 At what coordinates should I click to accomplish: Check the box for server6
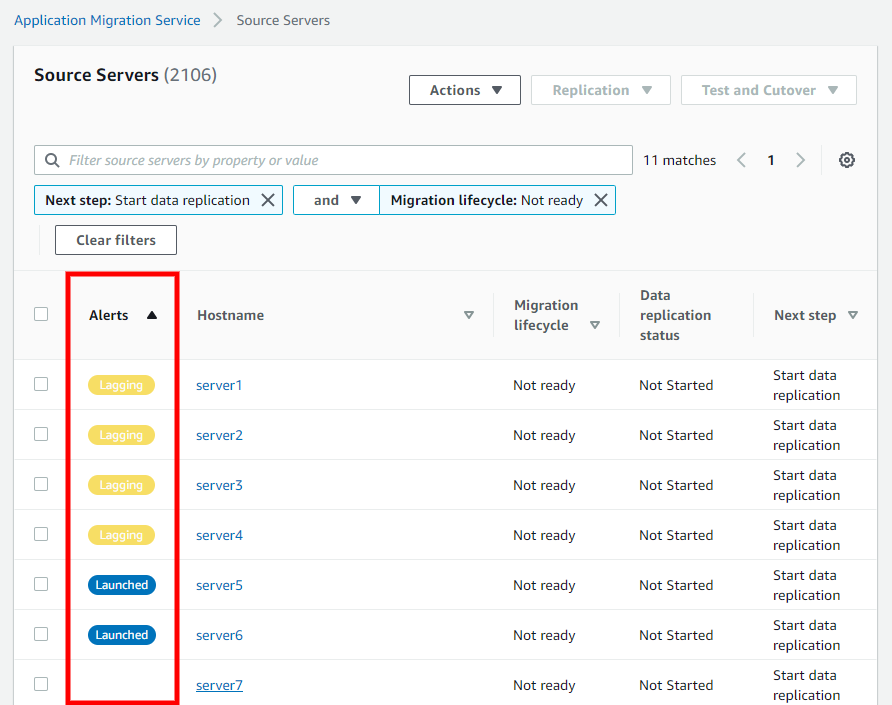pyautogui.click(x=41, y=634)
